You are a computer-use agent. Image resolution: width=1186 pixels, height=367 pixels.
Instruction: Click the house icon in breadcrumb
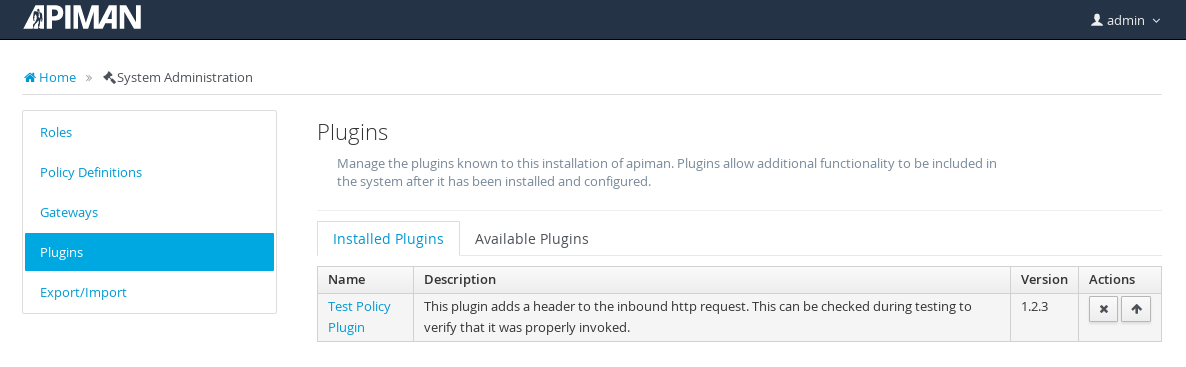coord(29,77)
